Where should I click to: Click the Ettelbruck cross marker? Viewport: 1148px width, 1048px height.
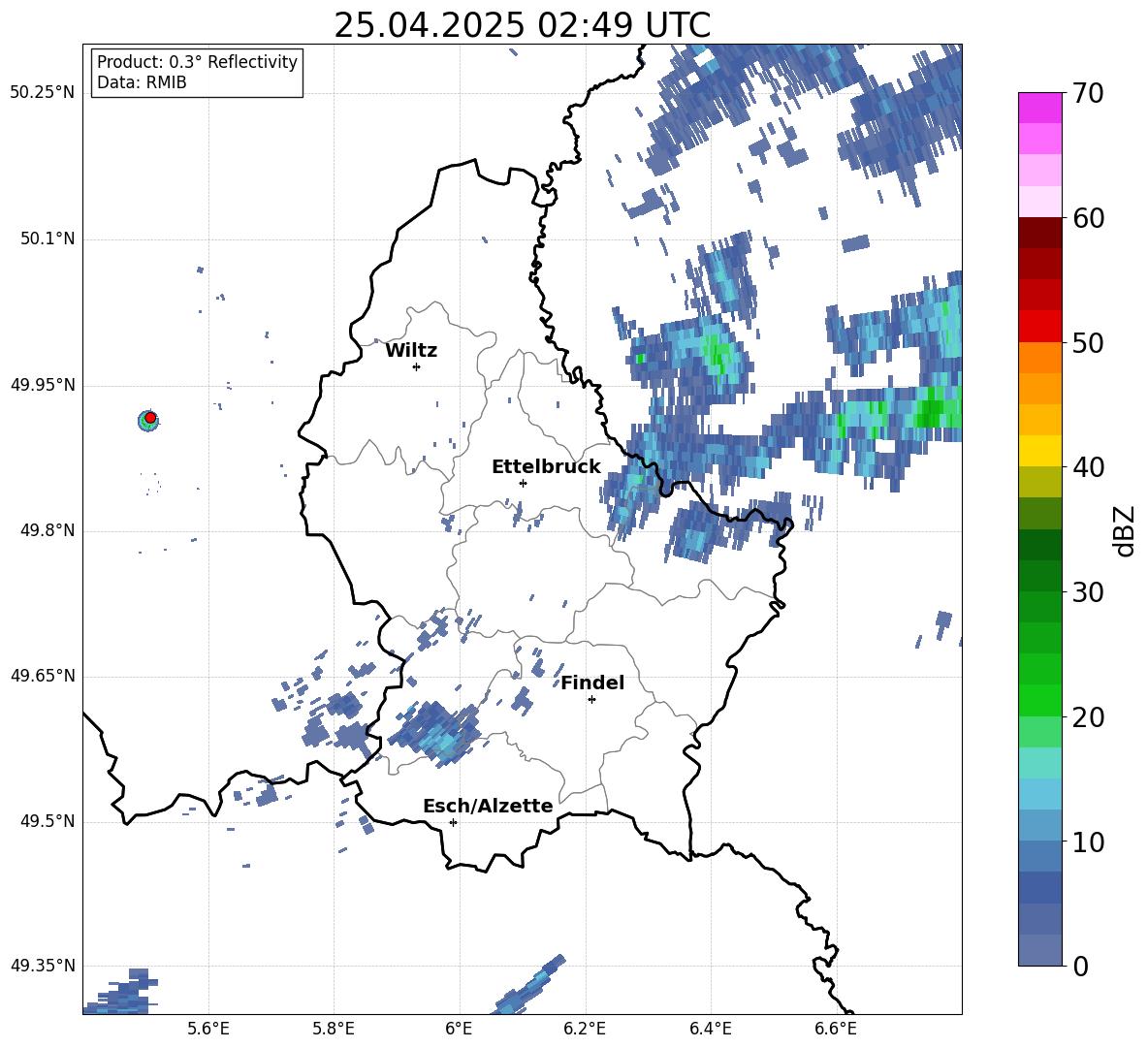click(x=523, y=483)
